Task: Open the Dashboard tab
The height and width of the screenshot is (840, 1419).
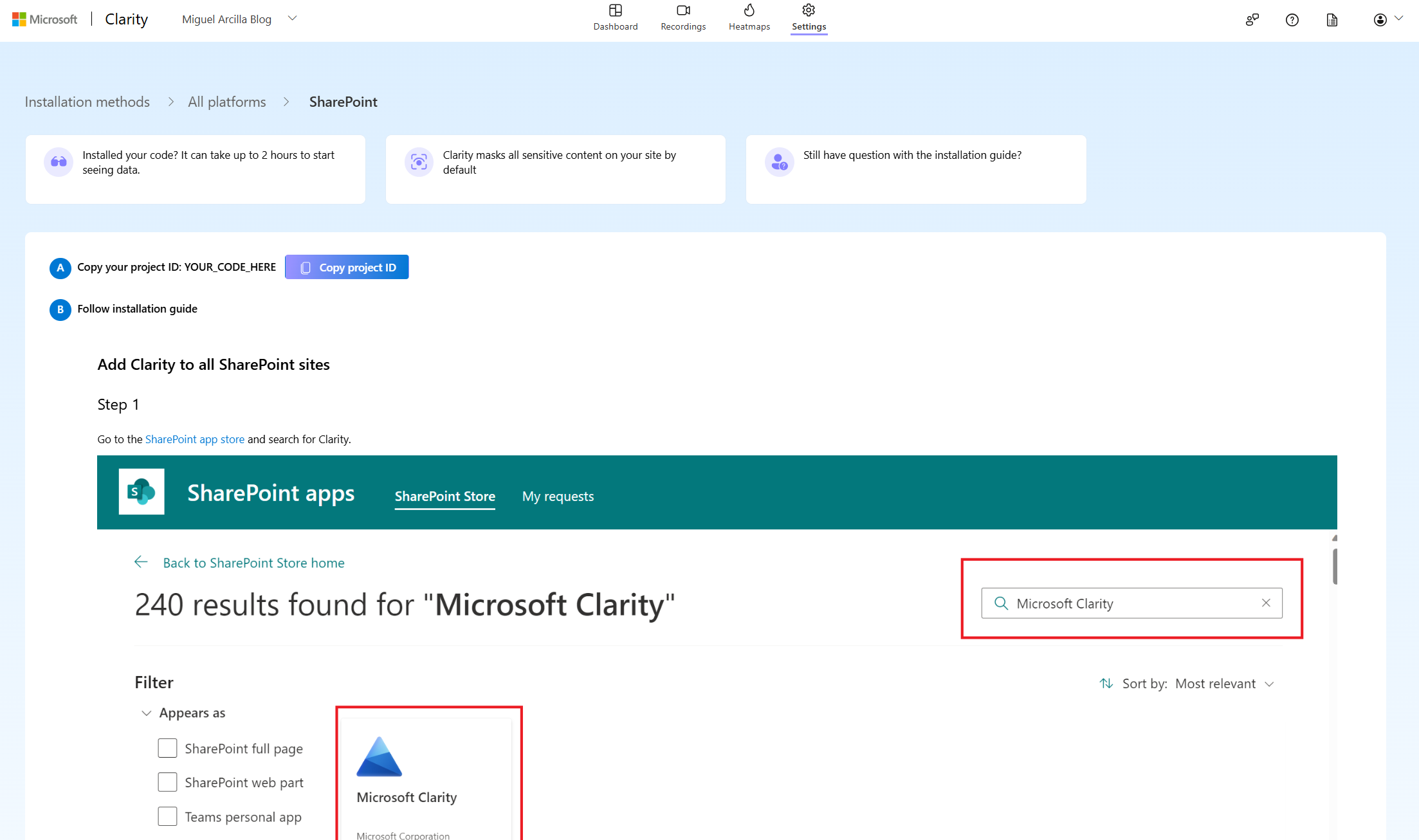Action: coord(615,18)
